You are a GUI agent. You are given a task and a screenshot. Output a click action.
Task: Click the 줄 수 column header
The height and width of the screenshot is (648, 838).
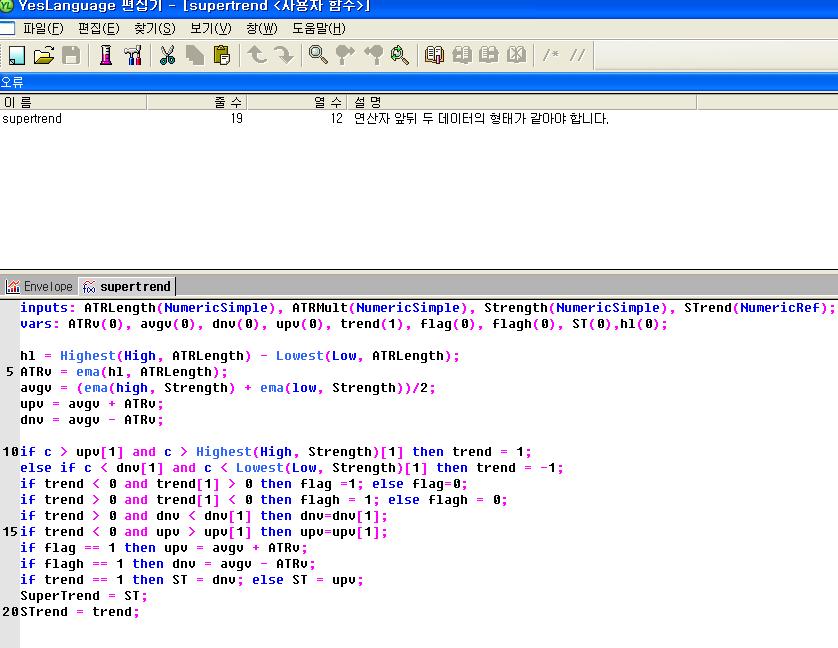click(x=197, y=102)
